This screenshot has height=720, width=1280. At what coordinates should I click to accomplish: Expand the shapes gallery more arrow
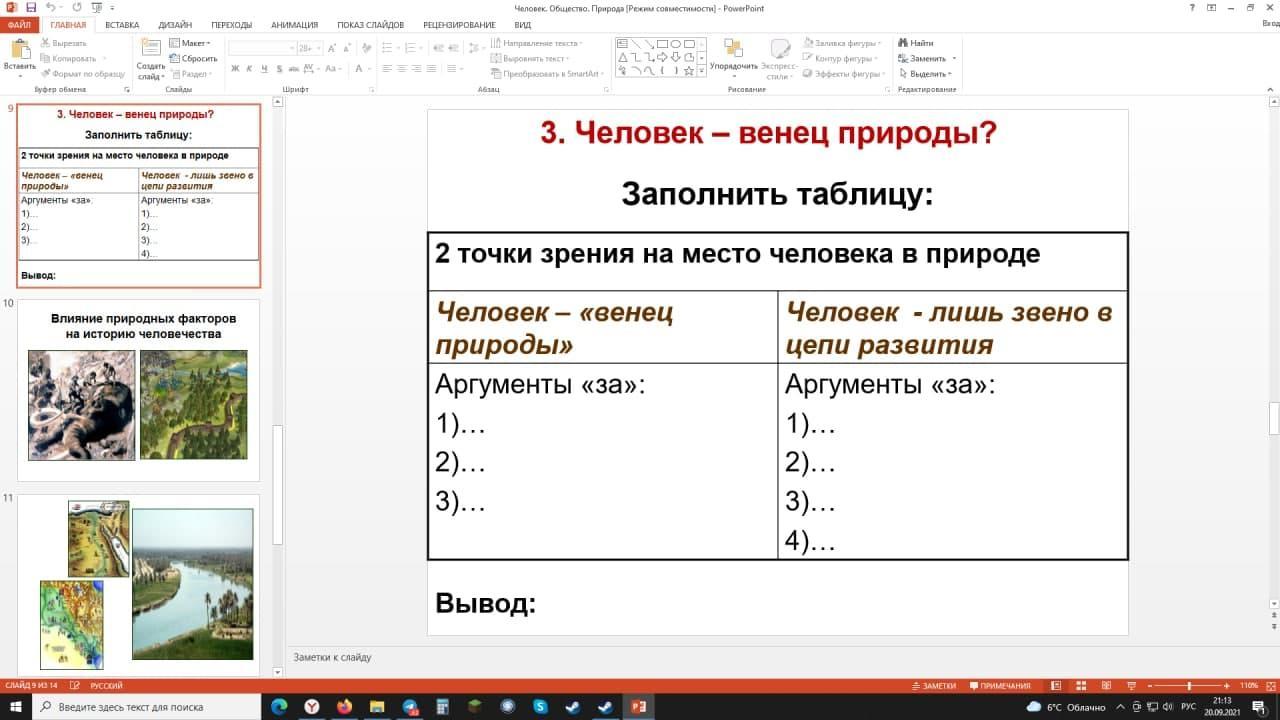[x=702, y=71]
